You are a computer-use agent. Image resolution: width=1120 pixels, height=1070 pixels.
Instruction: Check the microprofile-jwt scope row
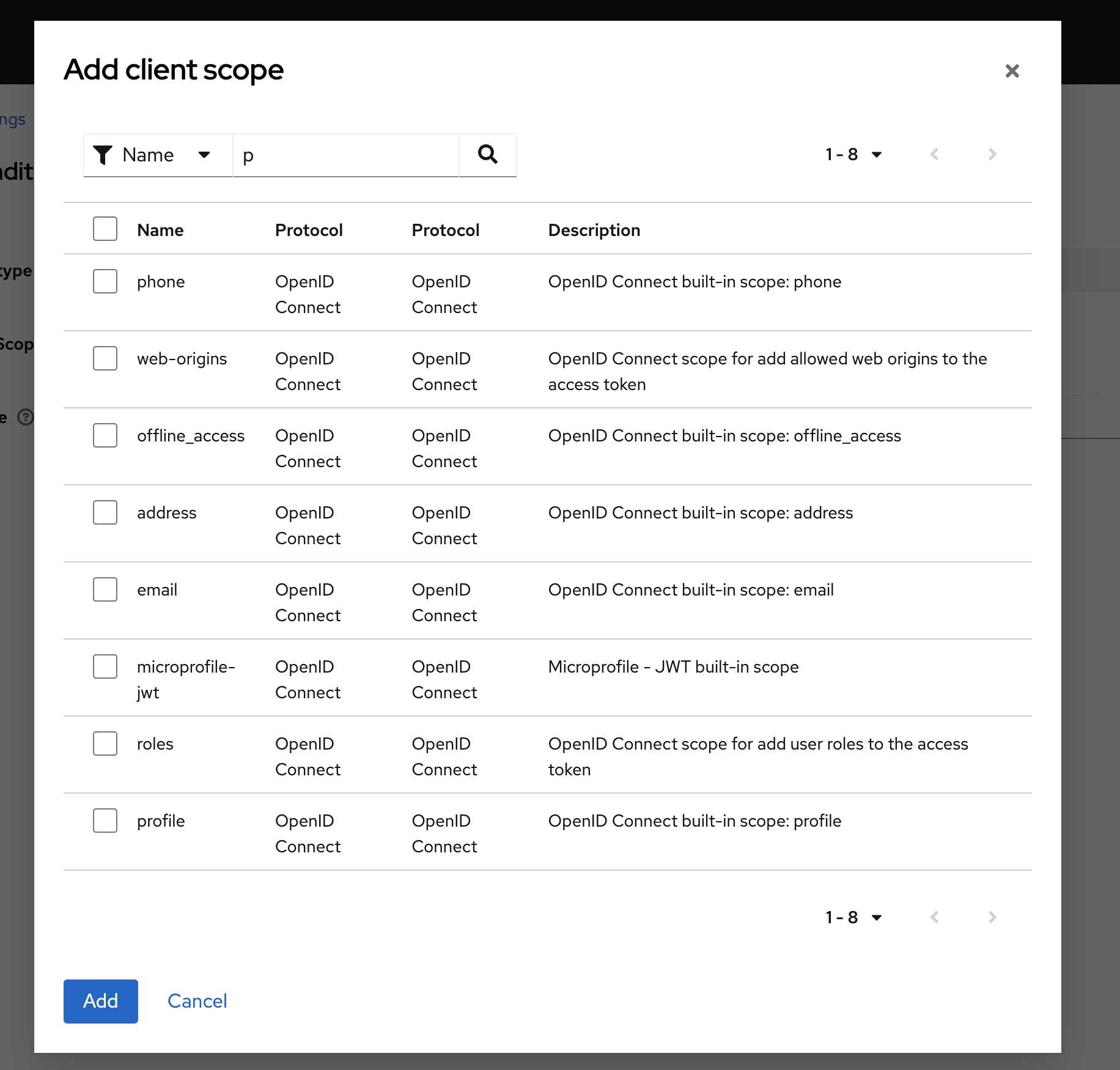click(x=105, y=666)
